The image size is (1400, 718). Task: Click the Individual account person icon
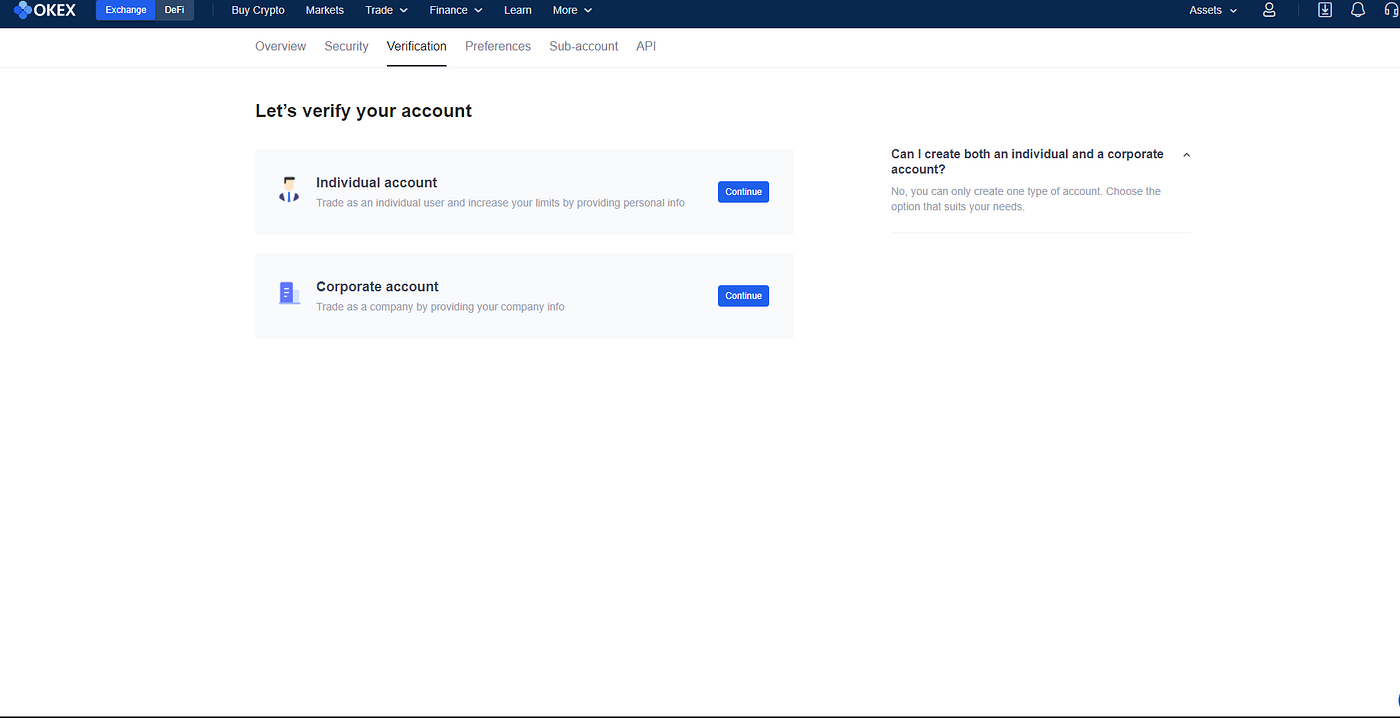pyautogui.click(x=289, y=190)
